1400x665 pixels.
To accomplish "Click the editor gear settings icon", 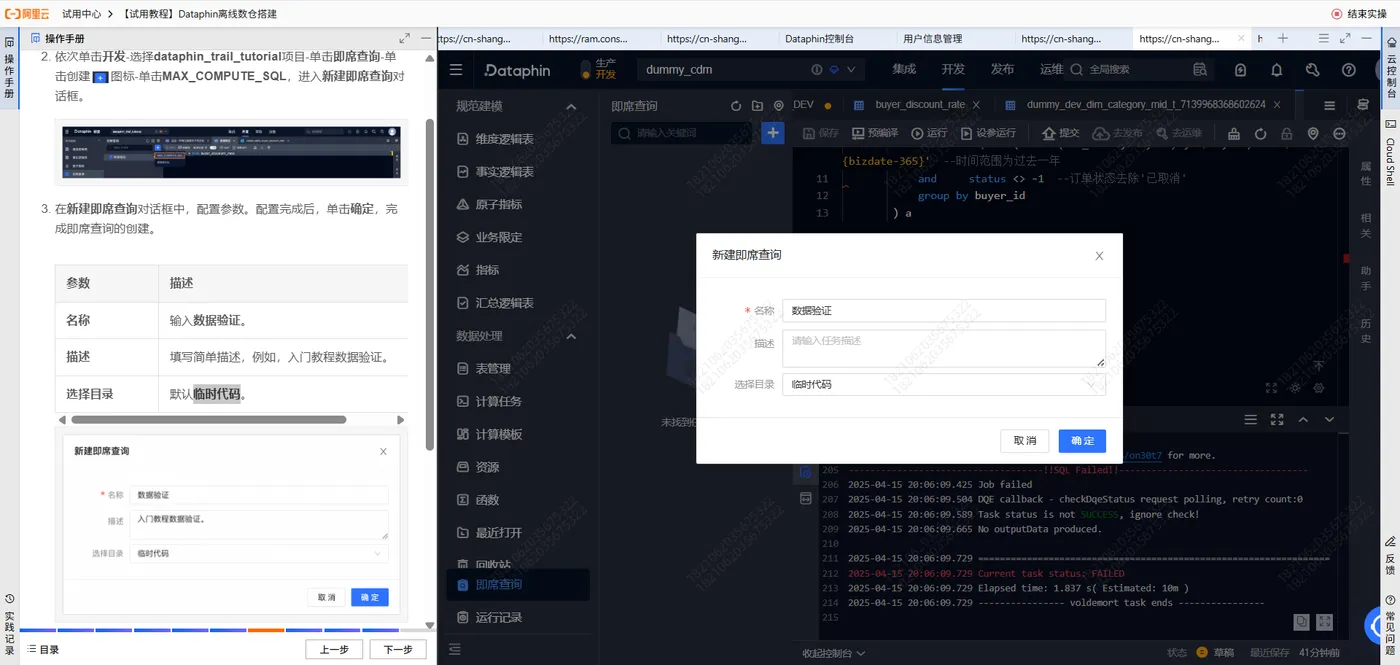I will pyautogui.click(x=1319, y=388).
